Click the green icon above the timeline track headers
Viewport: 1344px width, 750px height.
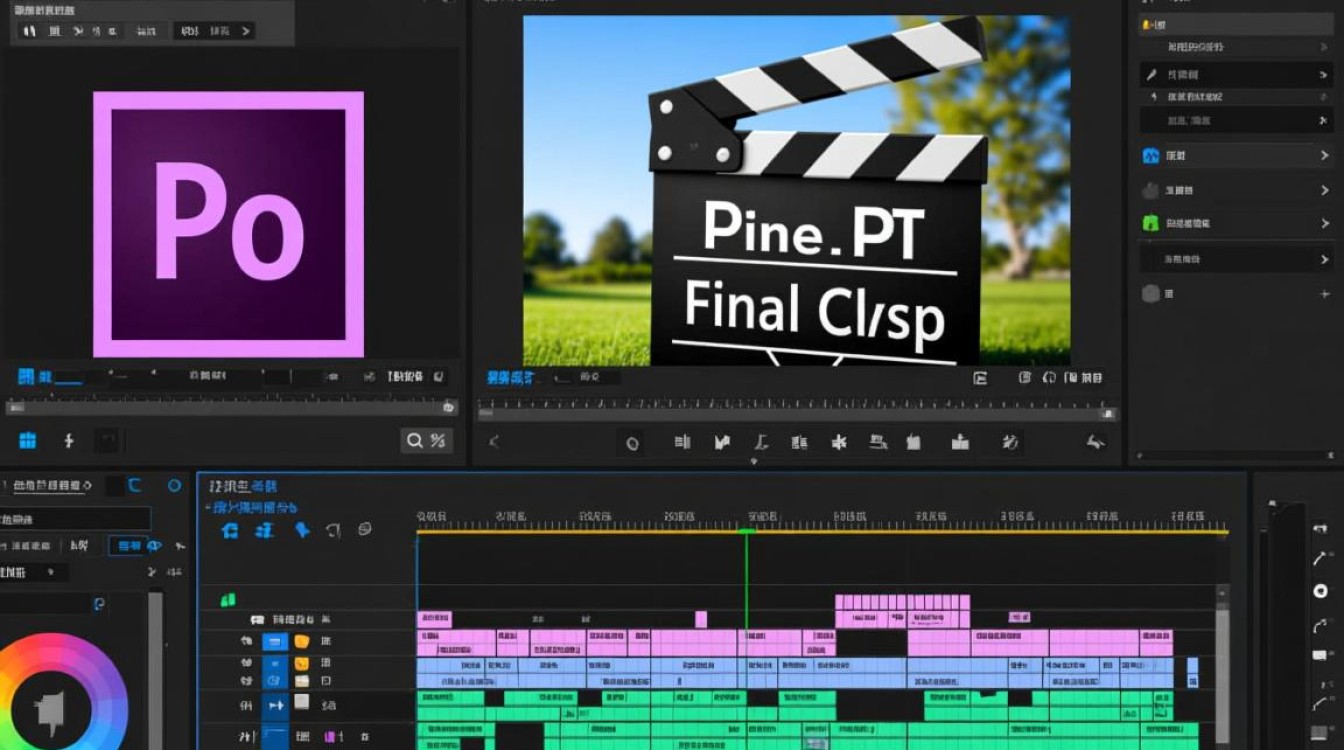point(228,600)
